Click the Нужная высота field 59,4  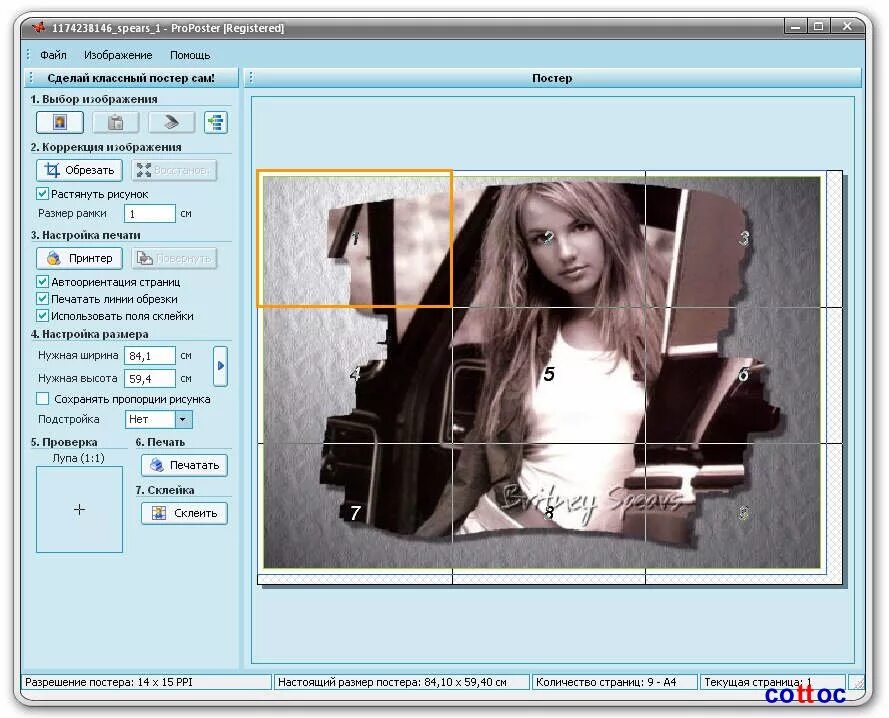point(150,378)
